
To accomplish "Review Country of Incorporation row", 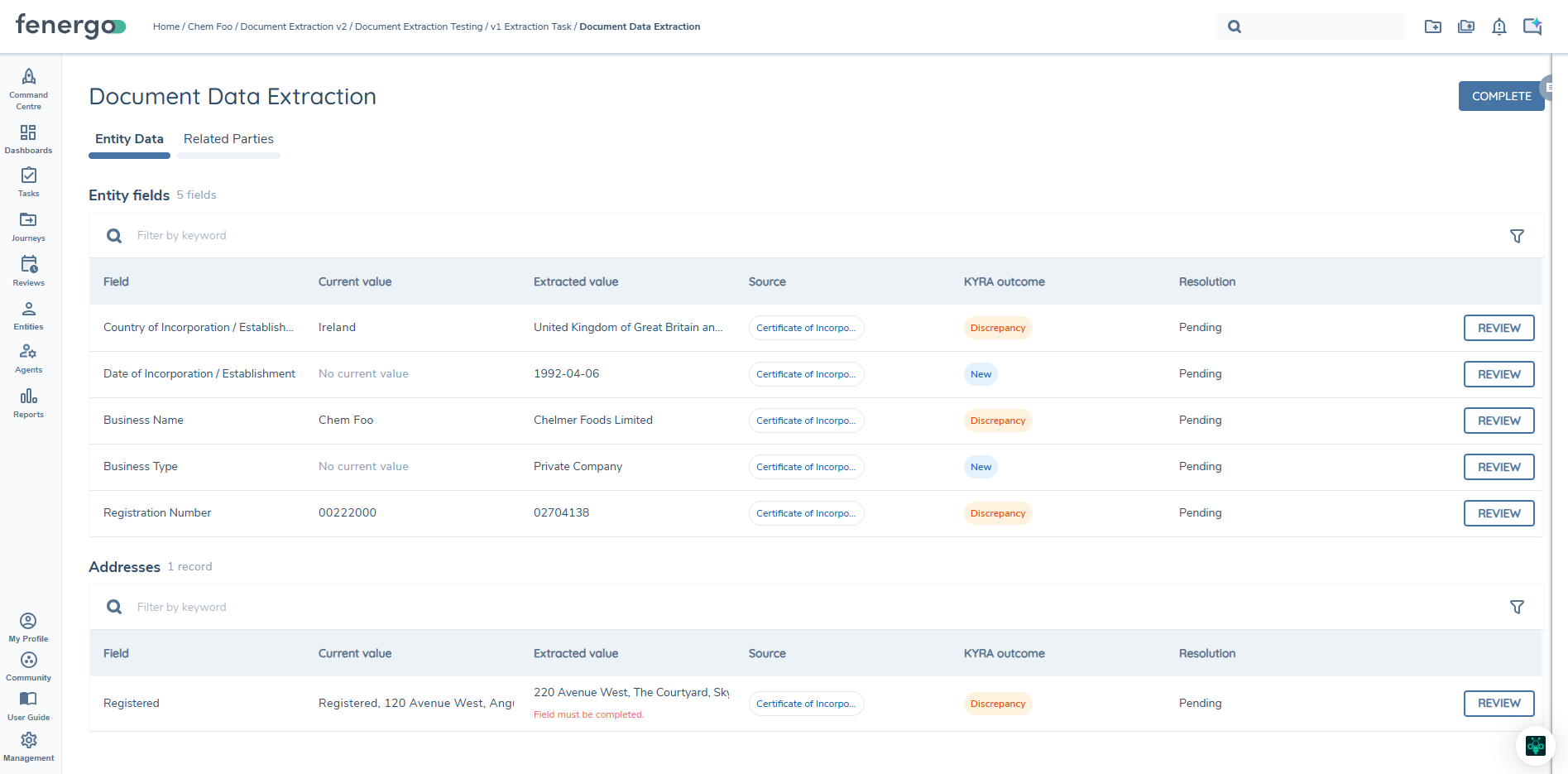I will (1498, 328).
